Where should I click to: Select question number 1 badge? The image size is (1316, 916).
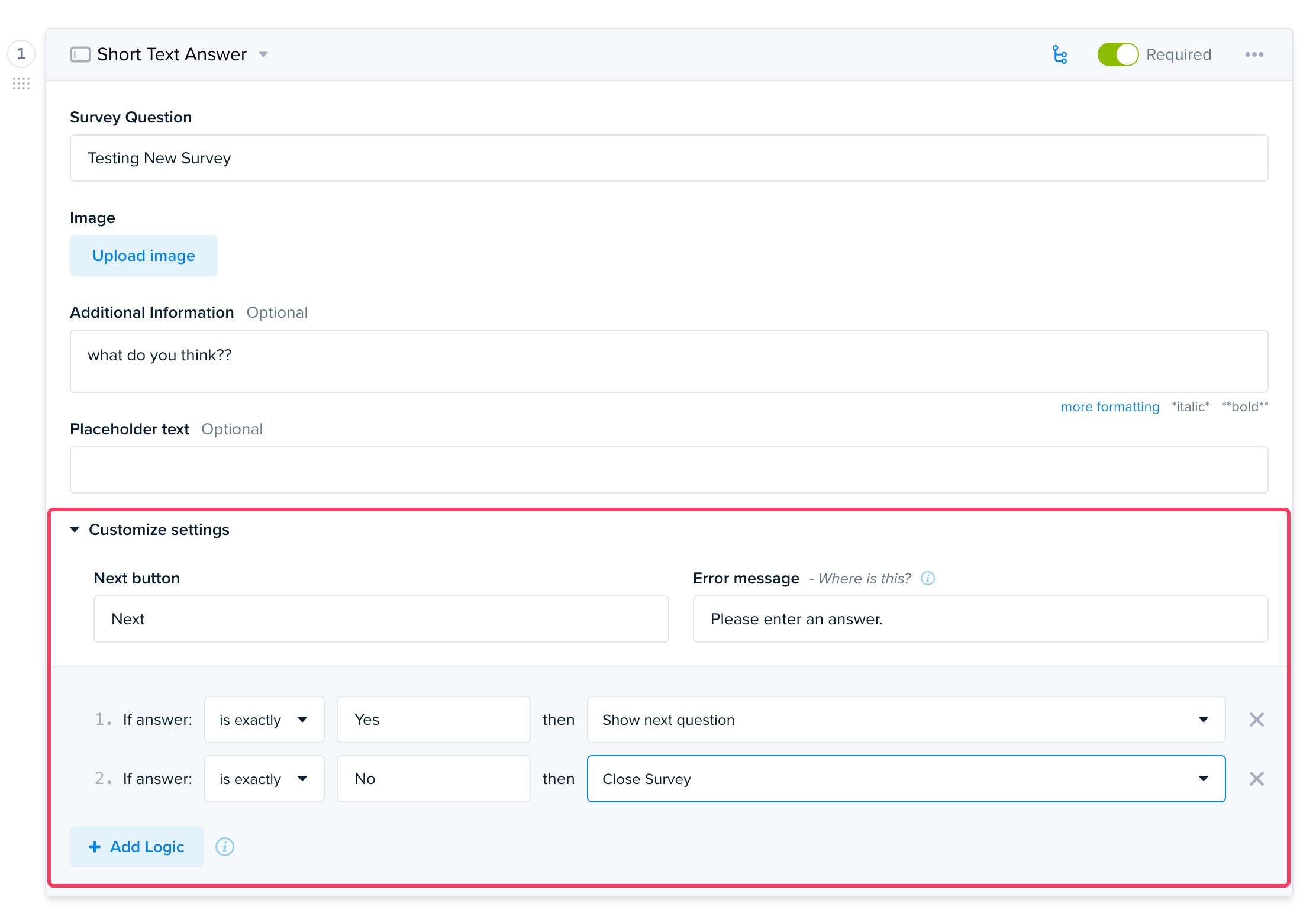[21, 54]
